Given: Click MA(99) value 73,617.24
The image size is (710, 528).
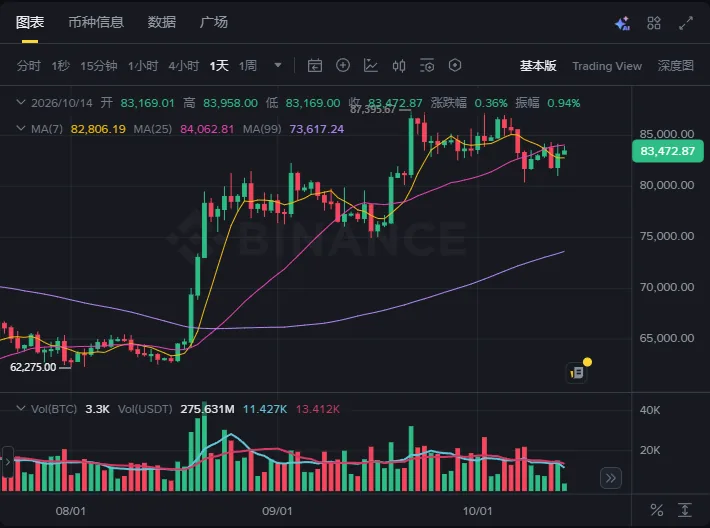Looking at the screenshot, I should [x=317, y=129].
